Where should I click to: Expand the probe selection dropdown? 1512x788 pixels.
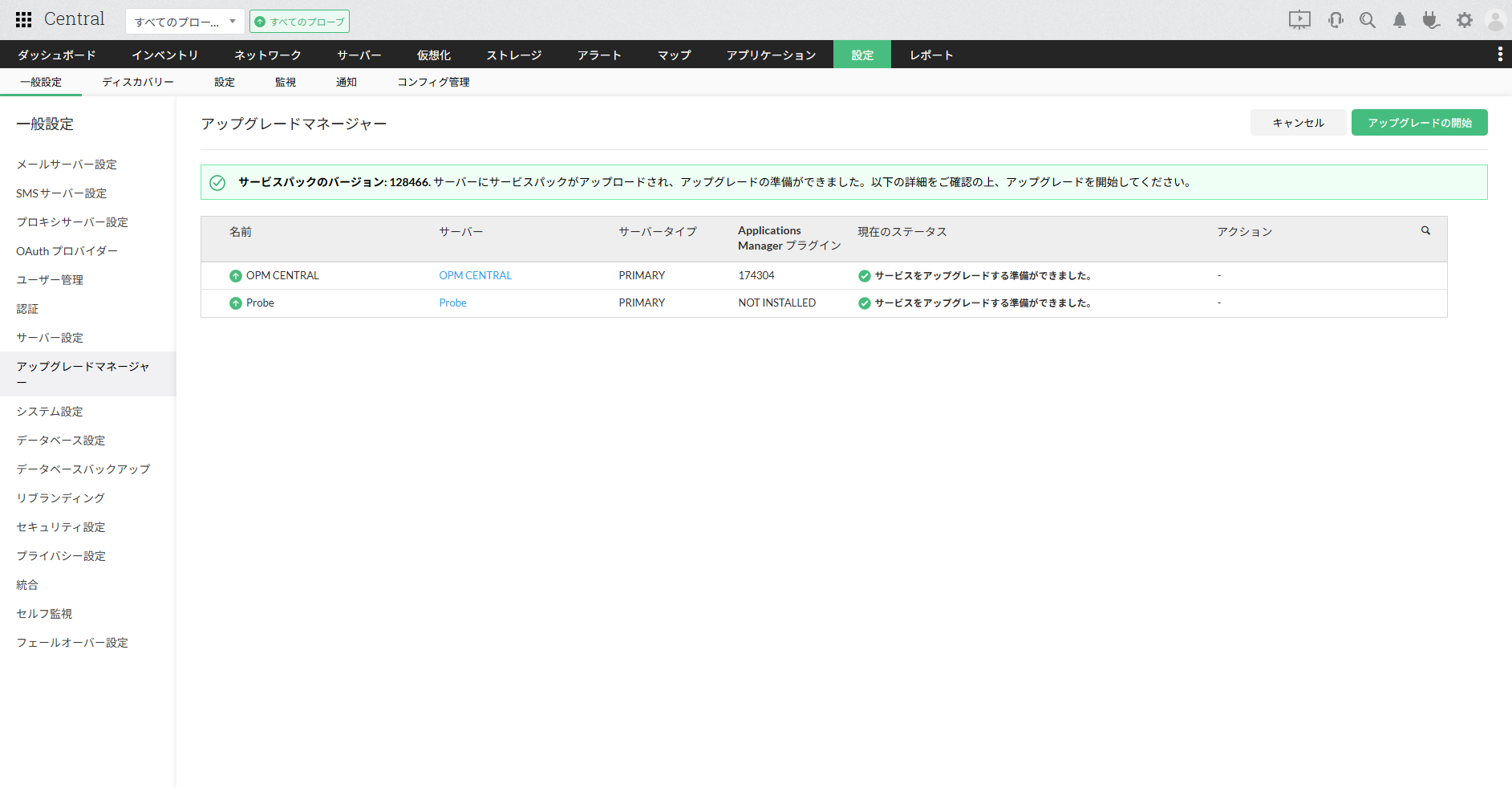[184, 22]
